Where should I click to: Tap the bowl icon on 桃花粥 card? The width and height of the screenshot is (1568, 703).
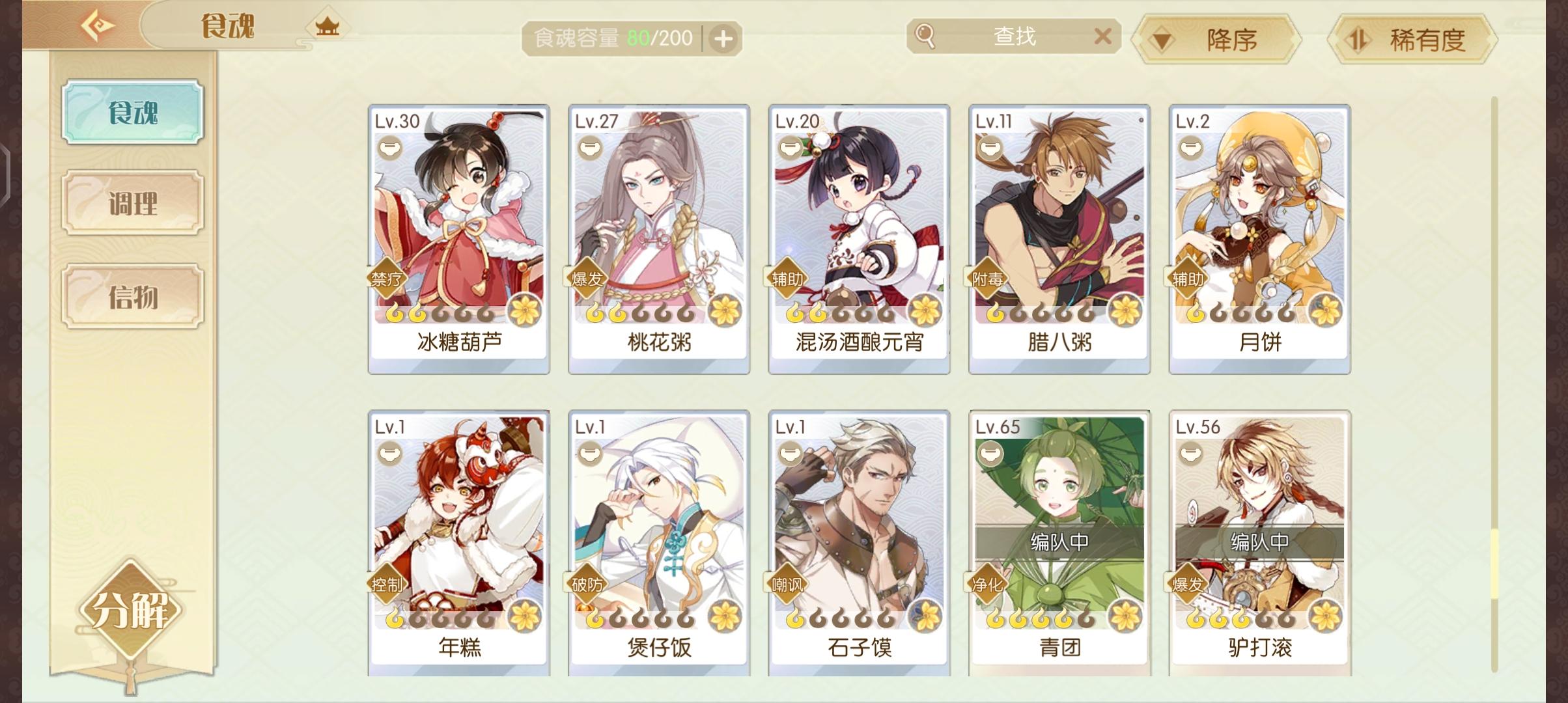pos(590,148)
